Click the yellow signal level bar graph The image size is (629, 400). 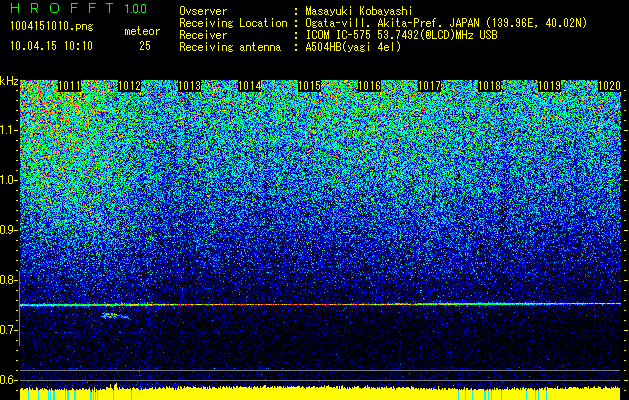point(320,394)
